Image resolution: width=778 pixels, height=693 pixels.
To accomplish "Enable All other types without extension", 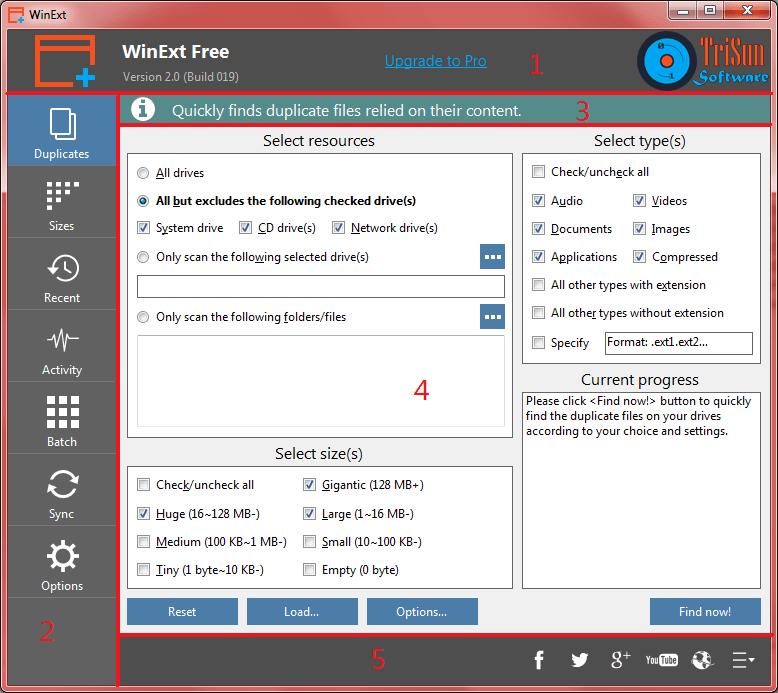I will tap(538, 313).
